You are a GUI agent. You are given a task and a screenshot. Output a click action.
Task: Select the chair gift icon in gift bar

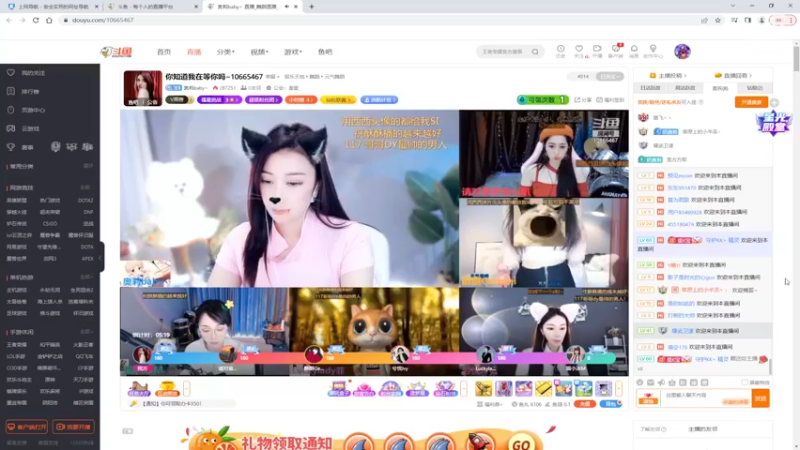tap(483, 389)
